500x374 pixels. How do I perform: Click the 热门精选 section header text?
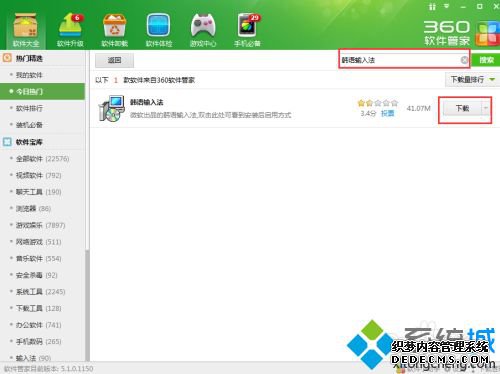click(x=29, y=58)
